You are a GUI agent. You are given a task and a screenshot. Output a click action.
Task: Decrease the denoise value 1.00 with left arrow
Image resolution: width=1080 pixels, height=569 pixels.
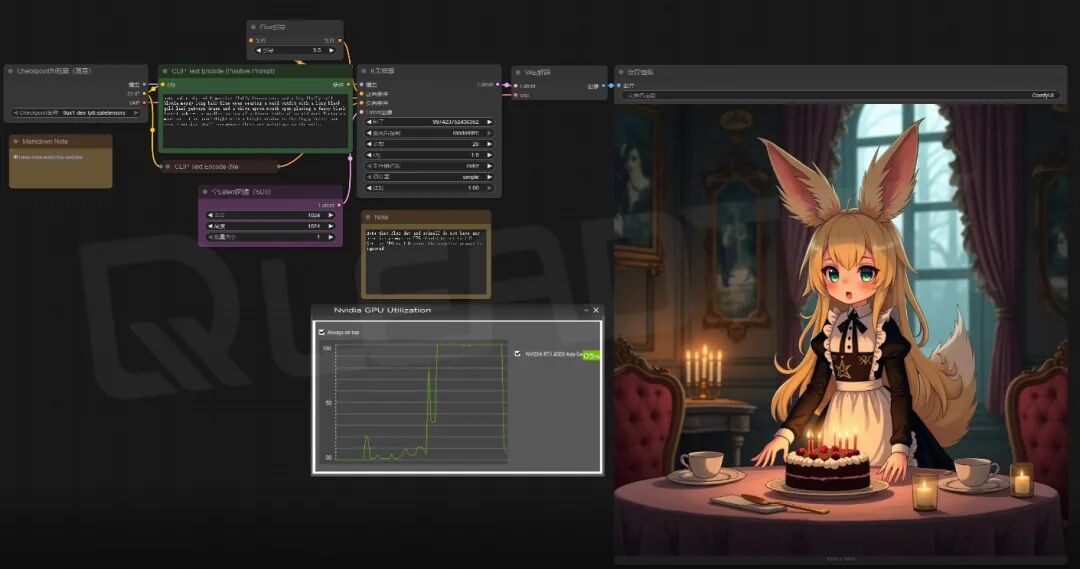(369, 188)
